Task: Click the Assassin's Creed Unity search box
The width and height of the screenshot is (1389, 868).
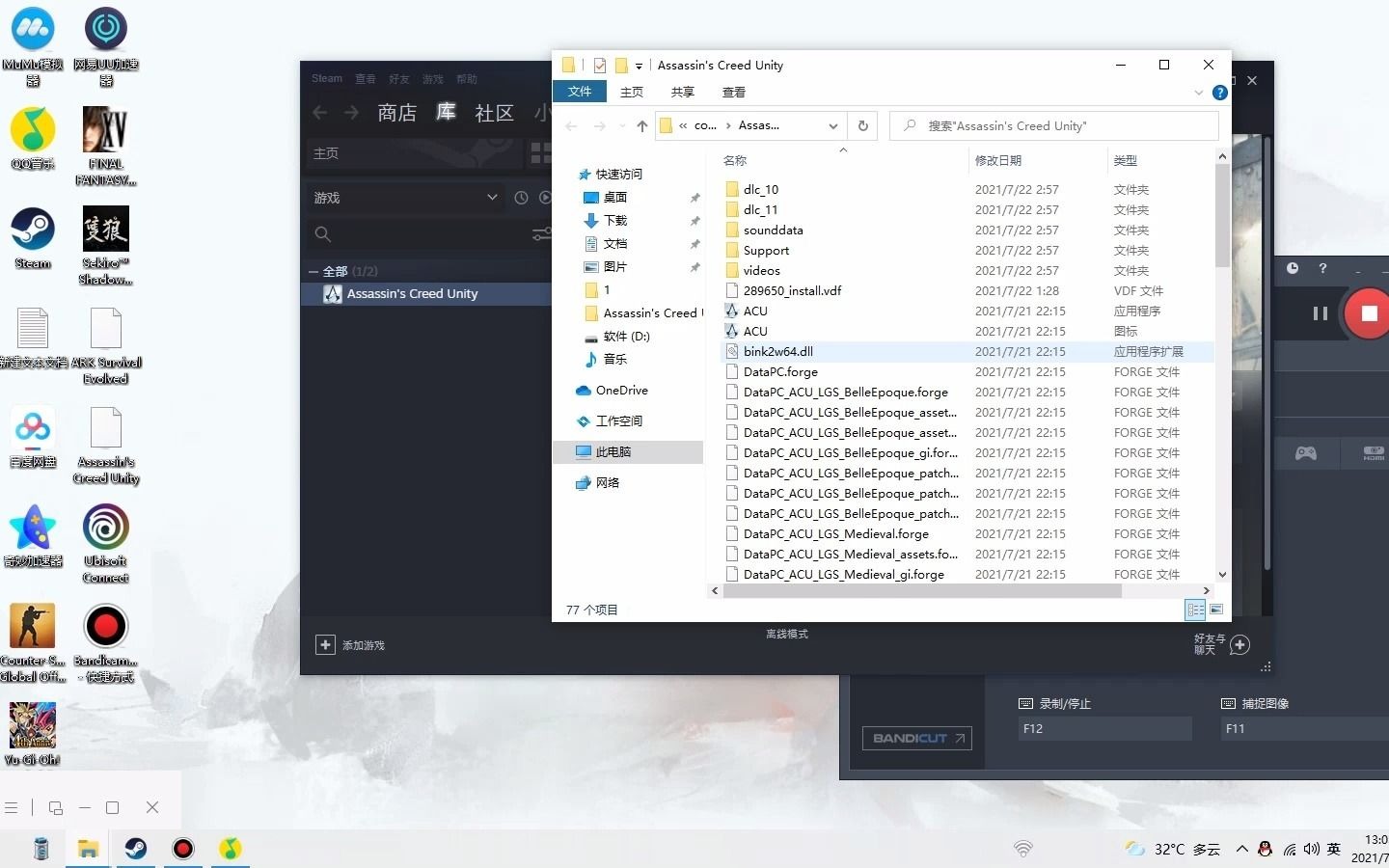Action: (1054, 126)
